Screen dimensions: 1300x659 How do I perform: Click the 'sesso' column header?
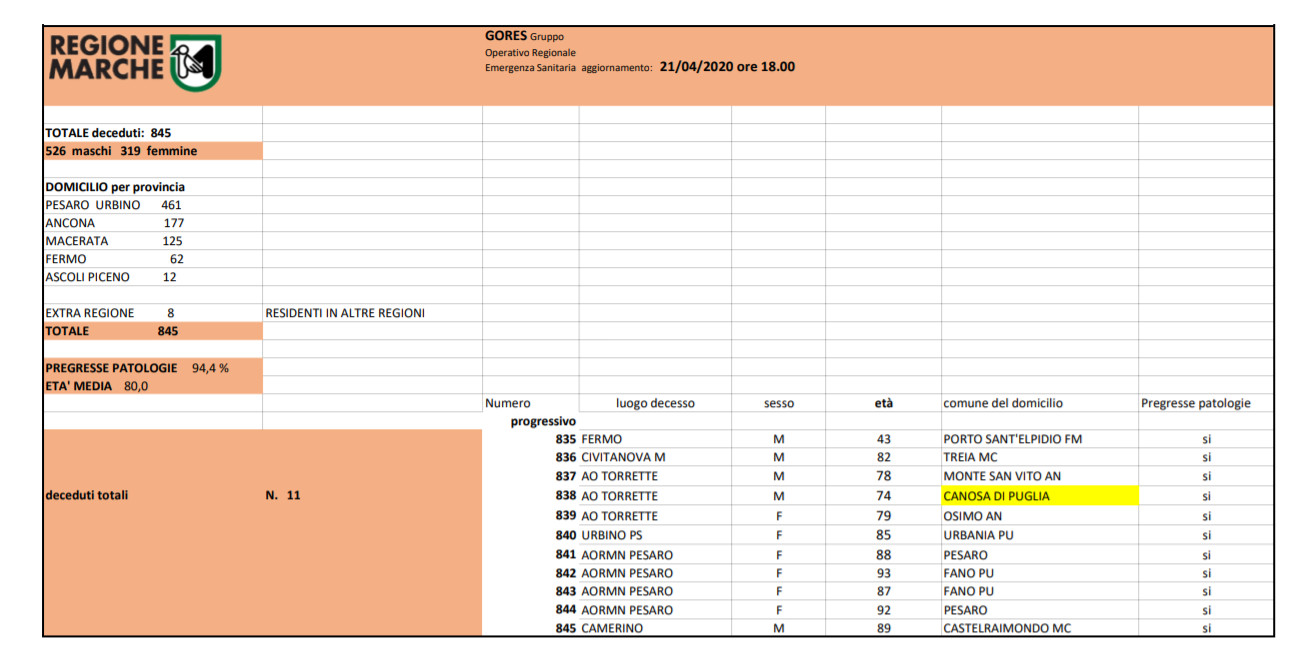(x=779, y=403)
